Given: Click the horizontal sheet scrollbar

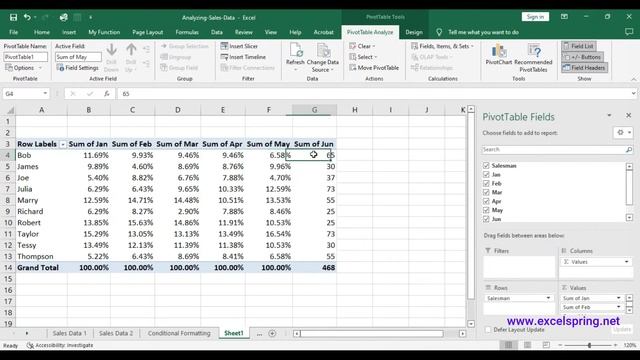Looking at the screenshot, I should tap(371, 334).
